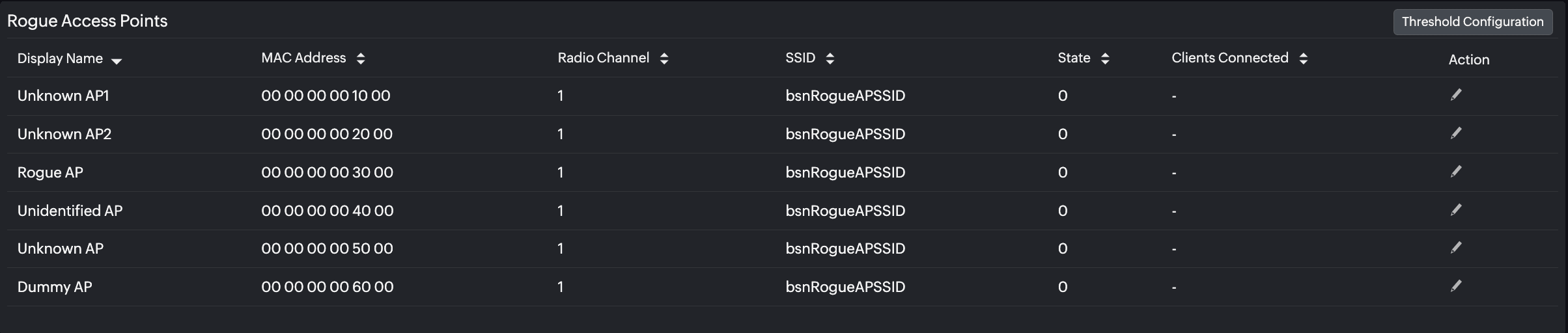The image size is (1568, 333).
Task: Click the Dummy AP display name
Action: [x=55, y=287]
